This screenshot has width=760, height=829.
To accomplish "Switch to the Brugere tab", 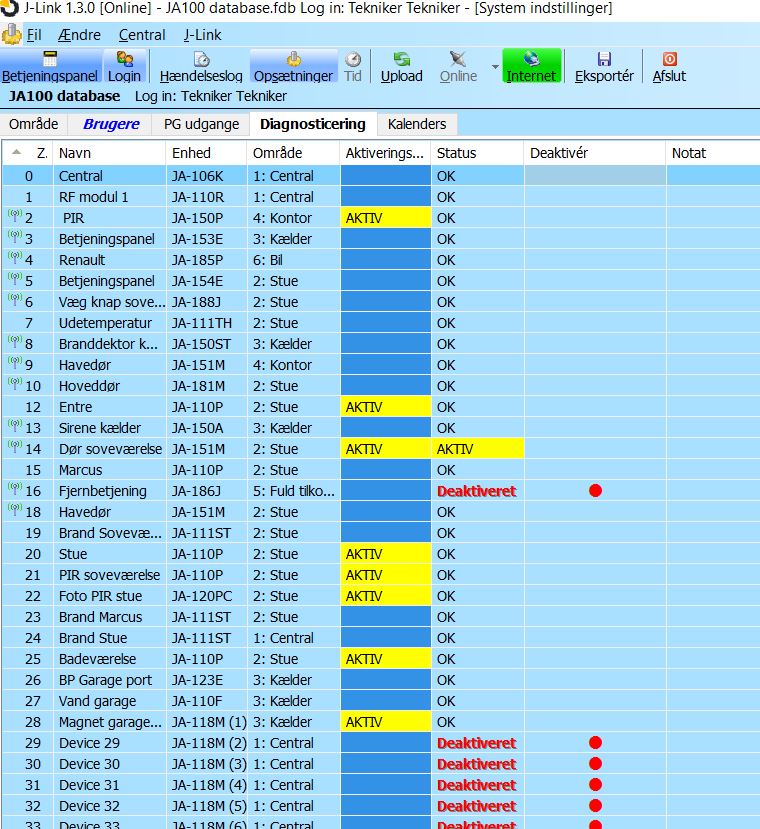I will click(111, 124).
